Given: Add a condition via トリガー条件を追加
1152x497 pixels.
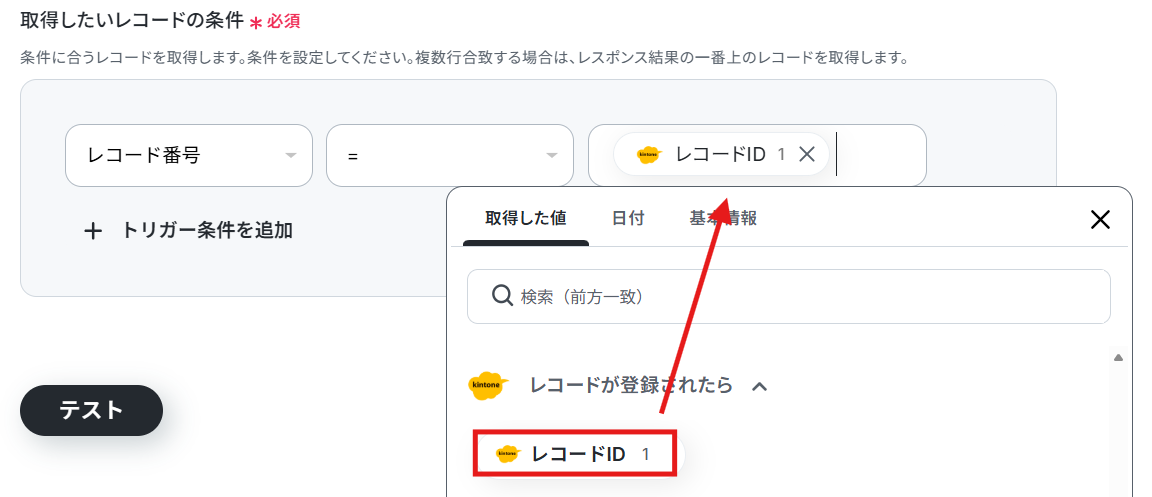Looking at the screenshot, I should (188, 231).
